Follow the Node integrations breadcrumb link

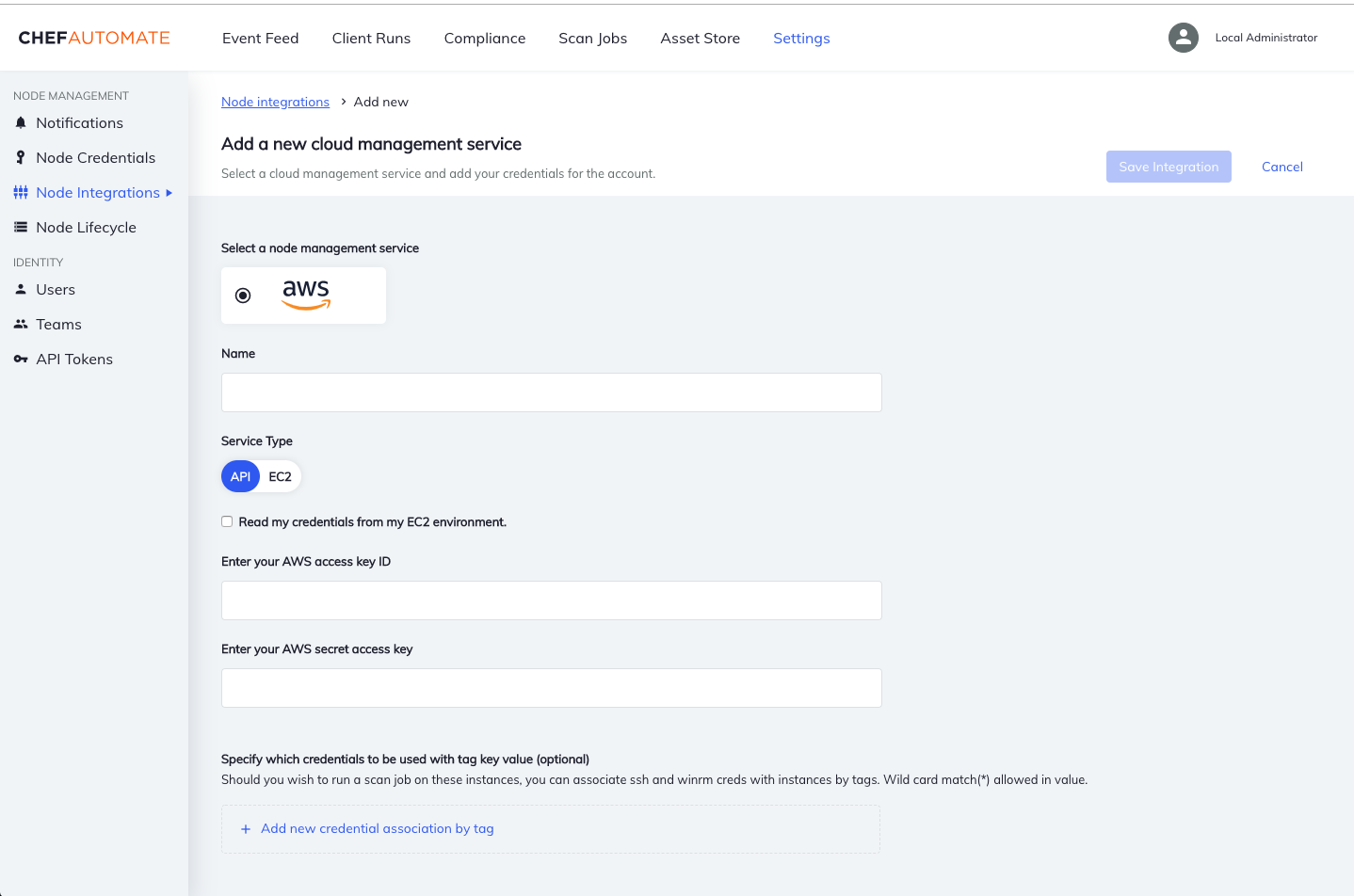click(275, 102)
